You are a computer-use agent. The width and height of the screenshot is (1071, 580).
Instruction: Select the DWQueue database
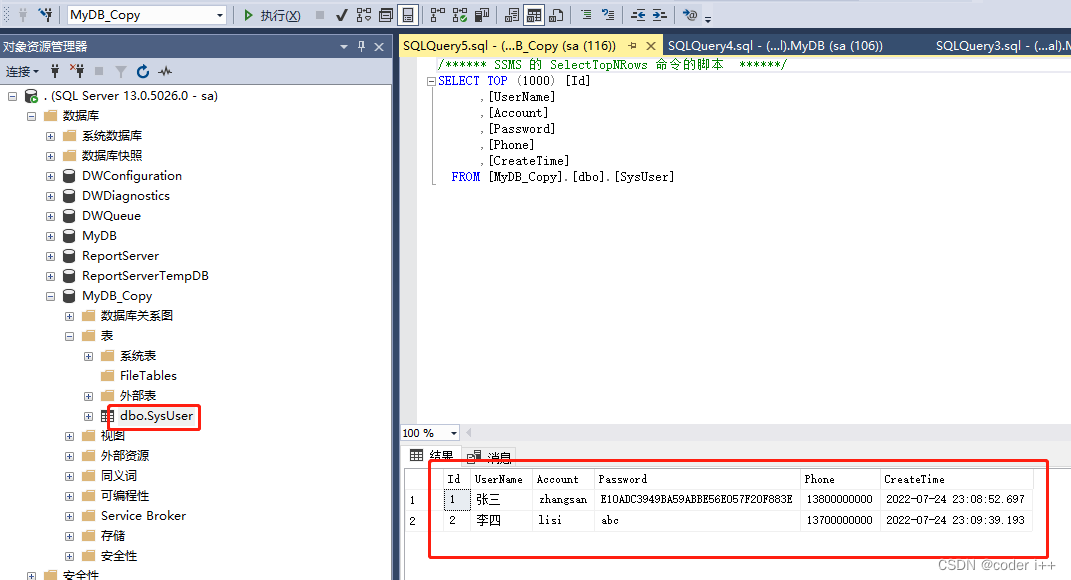click(111, 216)
